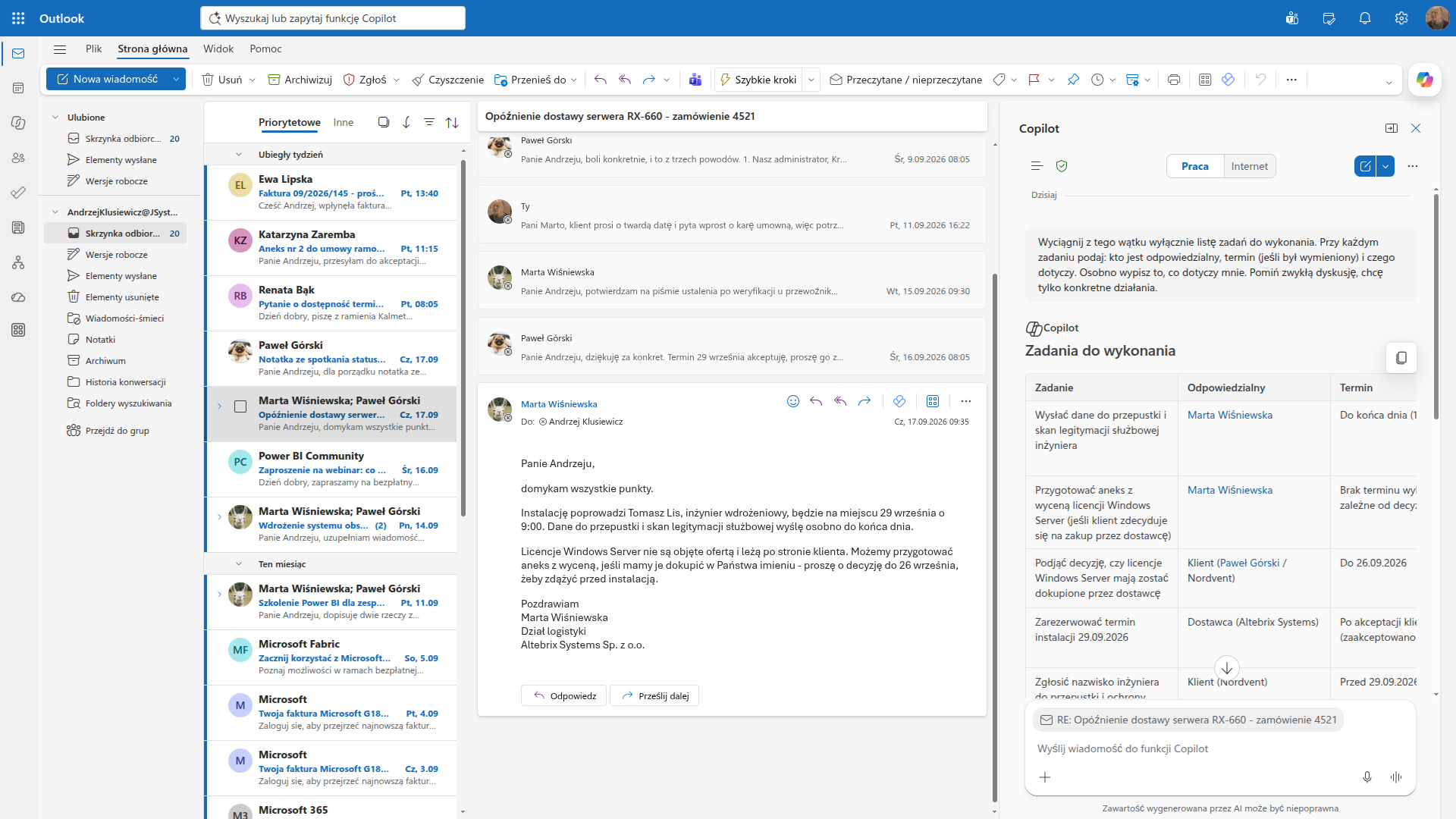This screenshot has height=819, width=1456.
Task: Pin the message with pin icon
Action: coord(1073,80)
